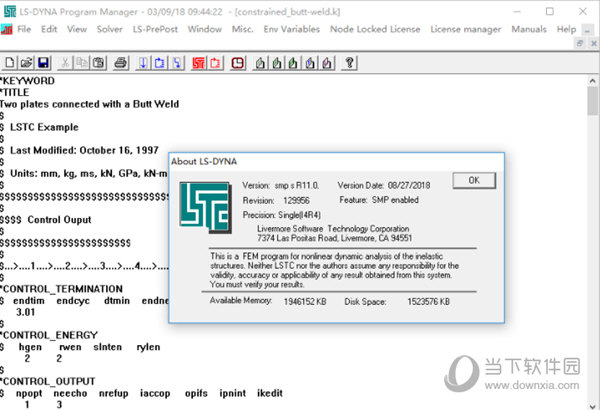Minimize the inner document via menu bar button

[x=587, y=29]
